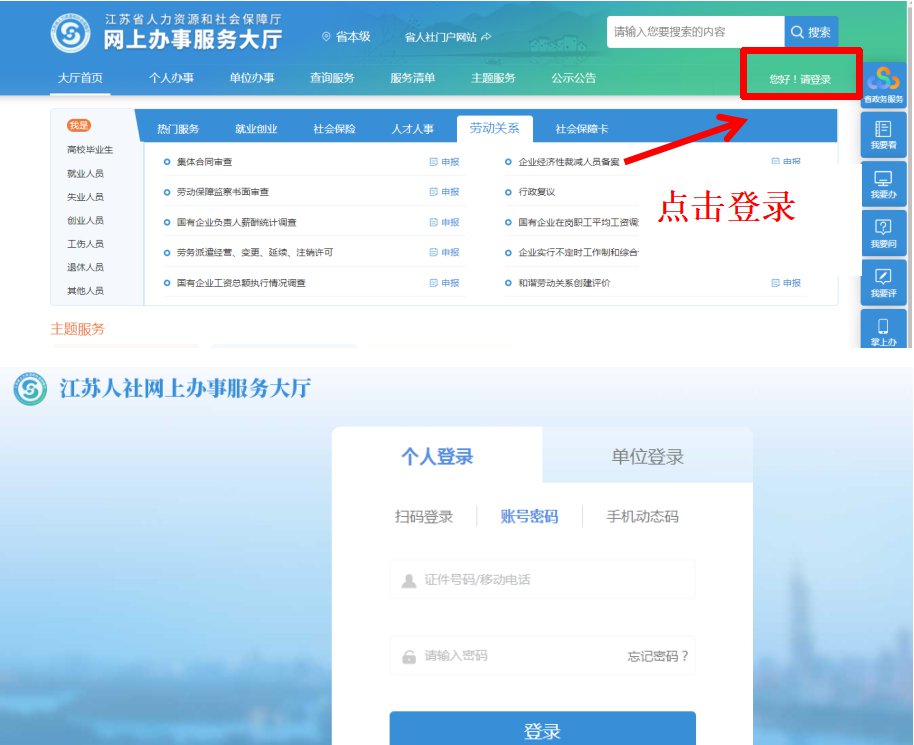Click the blue 登录 submit button
Screen dimensions: 914x745
pyautogui.click(x=542, y=730)
